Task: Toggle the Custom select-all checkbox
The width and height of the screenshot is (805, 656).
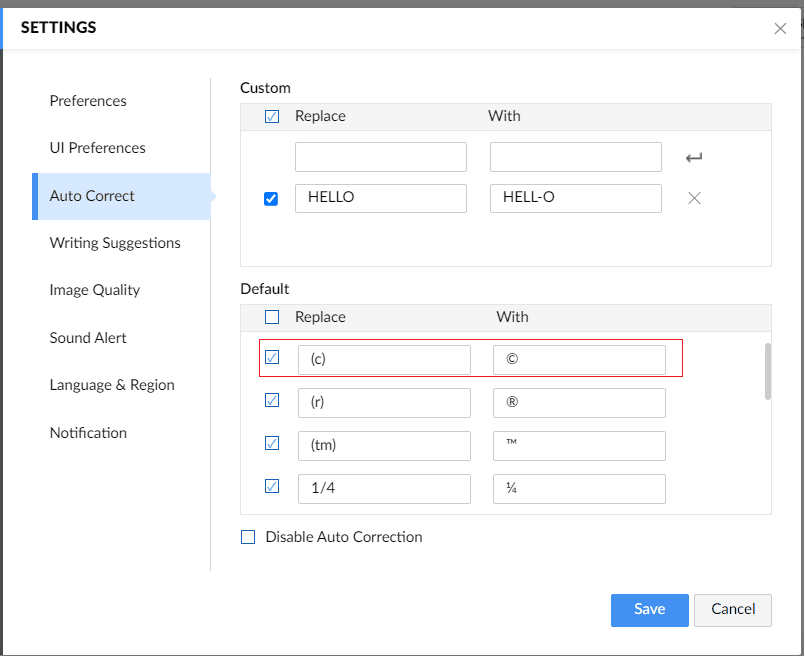Action: [x=272, y=116]
